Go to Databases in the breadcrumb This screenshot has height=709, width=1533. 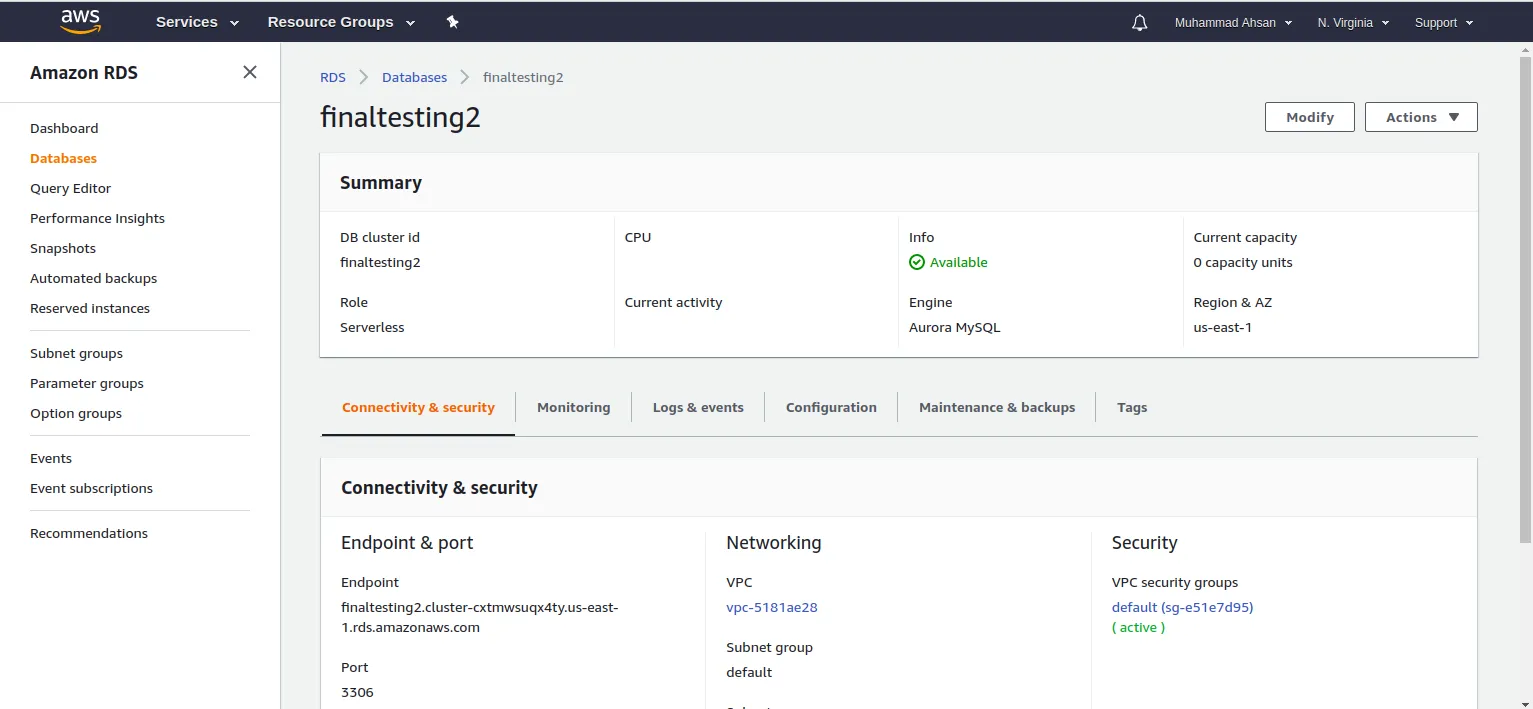[x=414, y=77]
